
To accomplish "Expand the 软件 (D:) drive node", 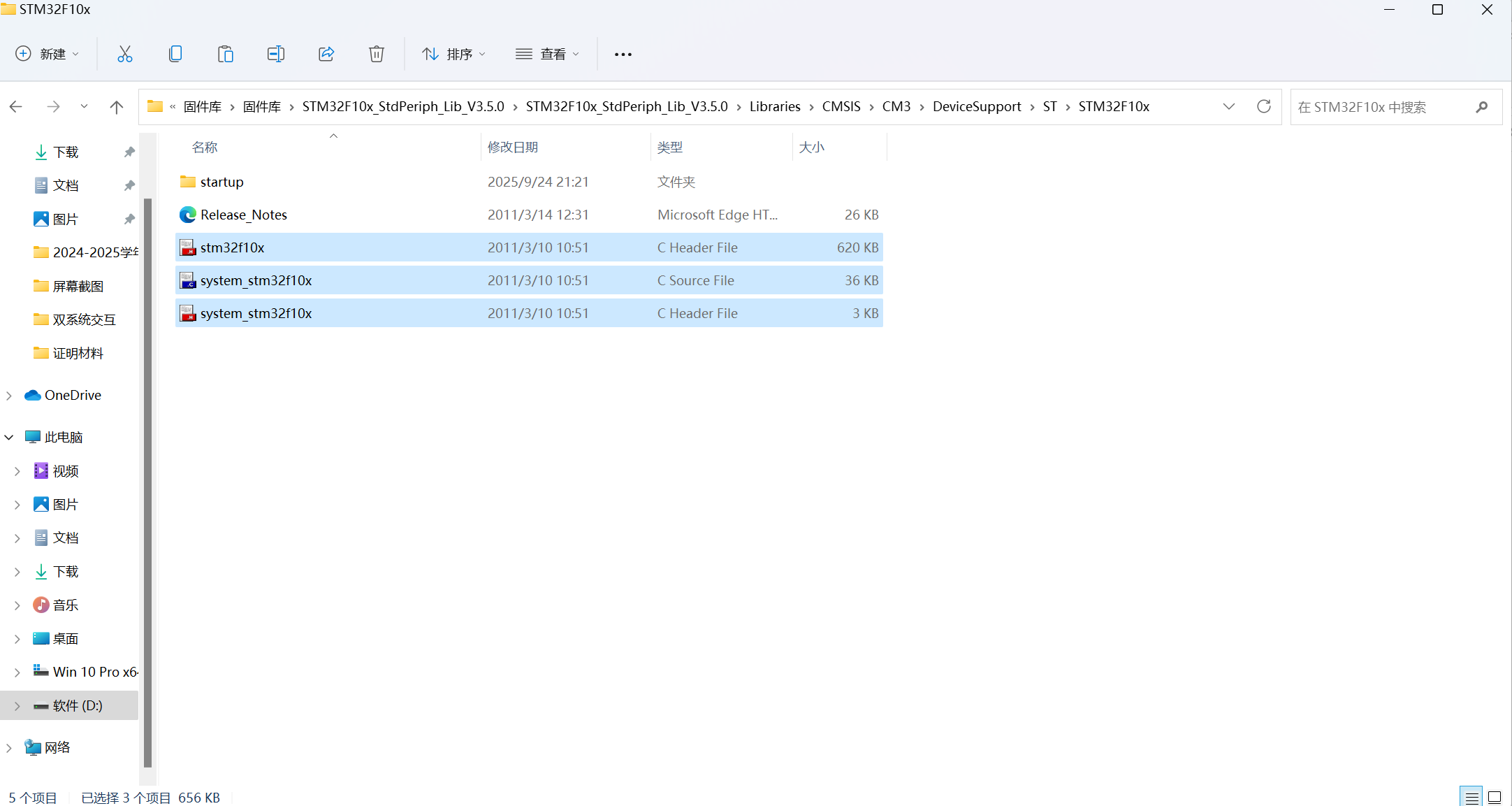I will pos(17,706).
